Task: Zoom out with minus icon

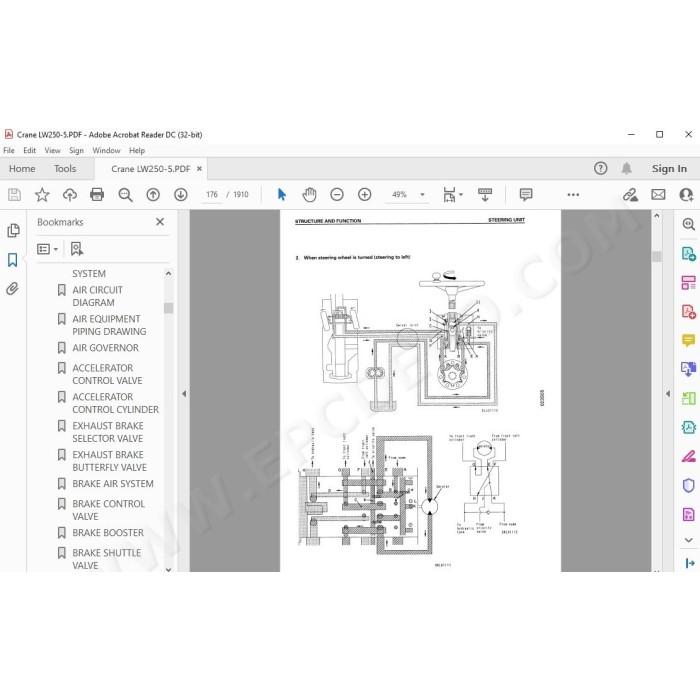Action: coord(337,195)
